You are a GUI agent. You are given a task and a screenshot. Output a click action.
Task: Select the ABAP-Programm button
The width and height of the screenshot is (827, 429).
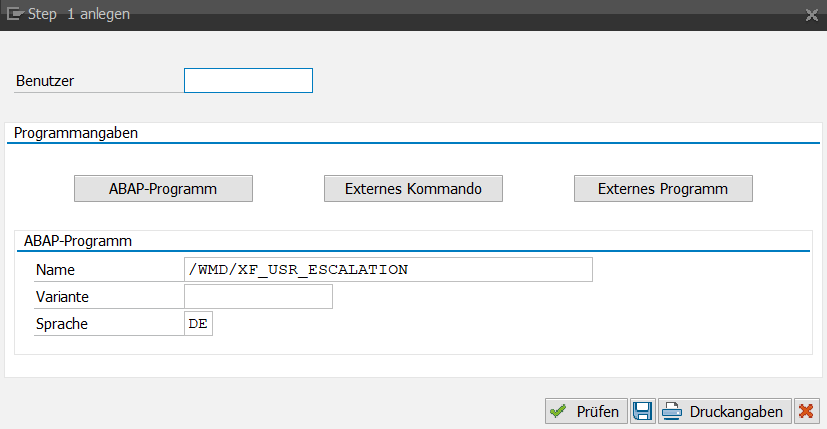point(163,188)
